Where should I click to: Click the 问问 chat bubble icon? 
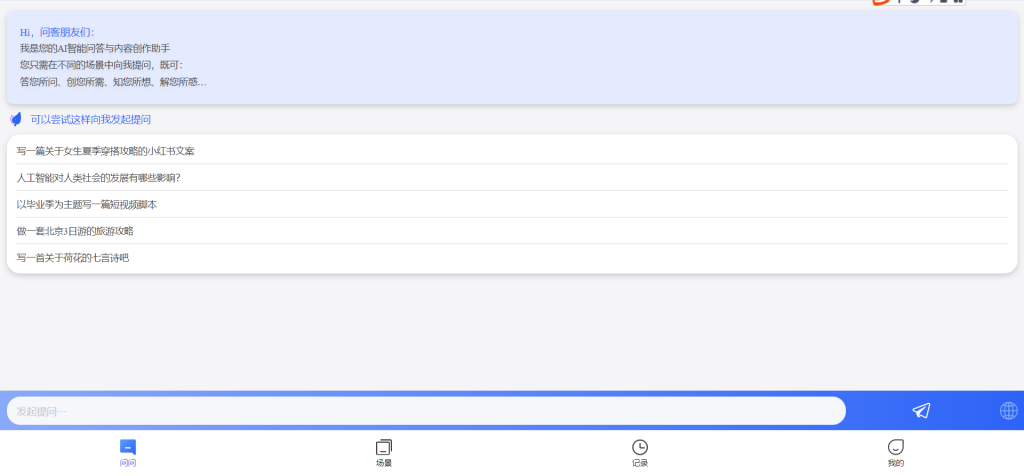point(128,447)
